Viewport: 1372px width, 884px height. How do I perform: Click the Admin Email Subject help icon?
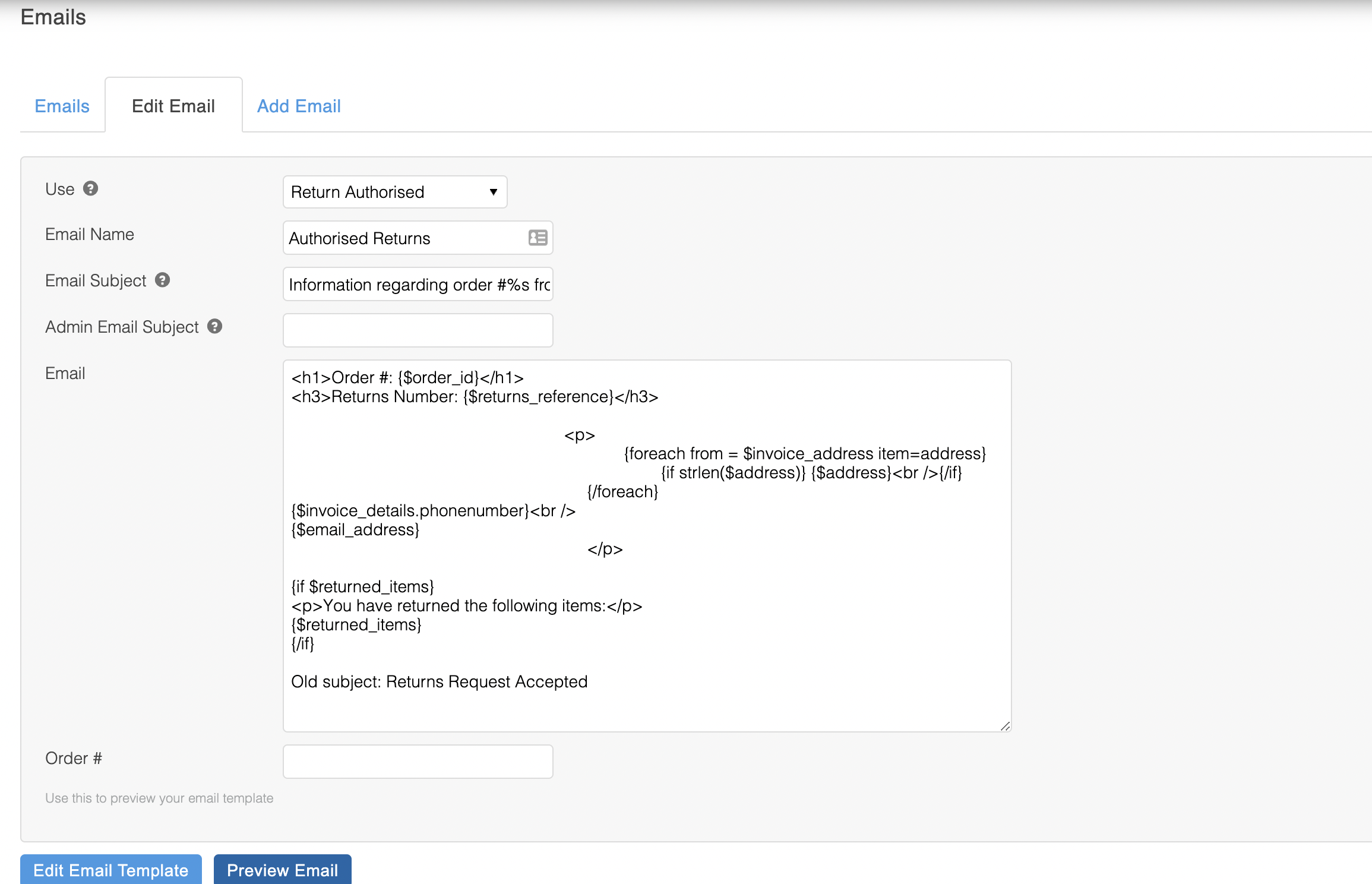pyautogui.click(x=215, y=326)
